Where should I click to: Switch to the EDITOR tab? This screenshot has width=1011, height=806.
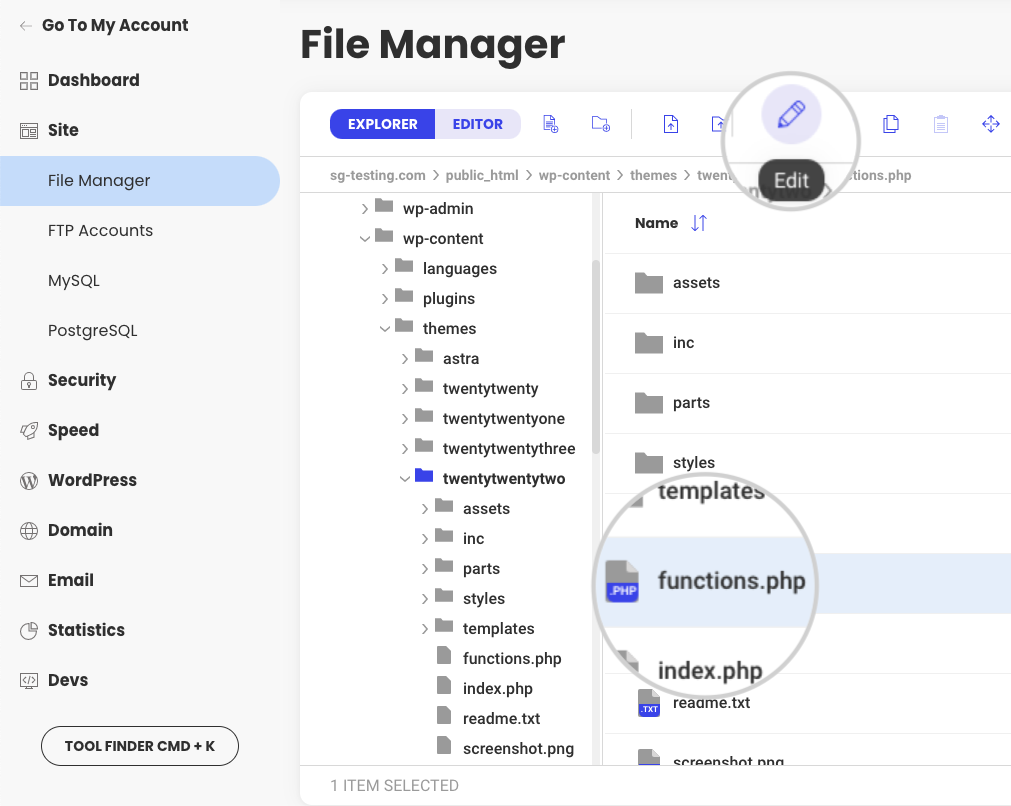click(478, 124)
